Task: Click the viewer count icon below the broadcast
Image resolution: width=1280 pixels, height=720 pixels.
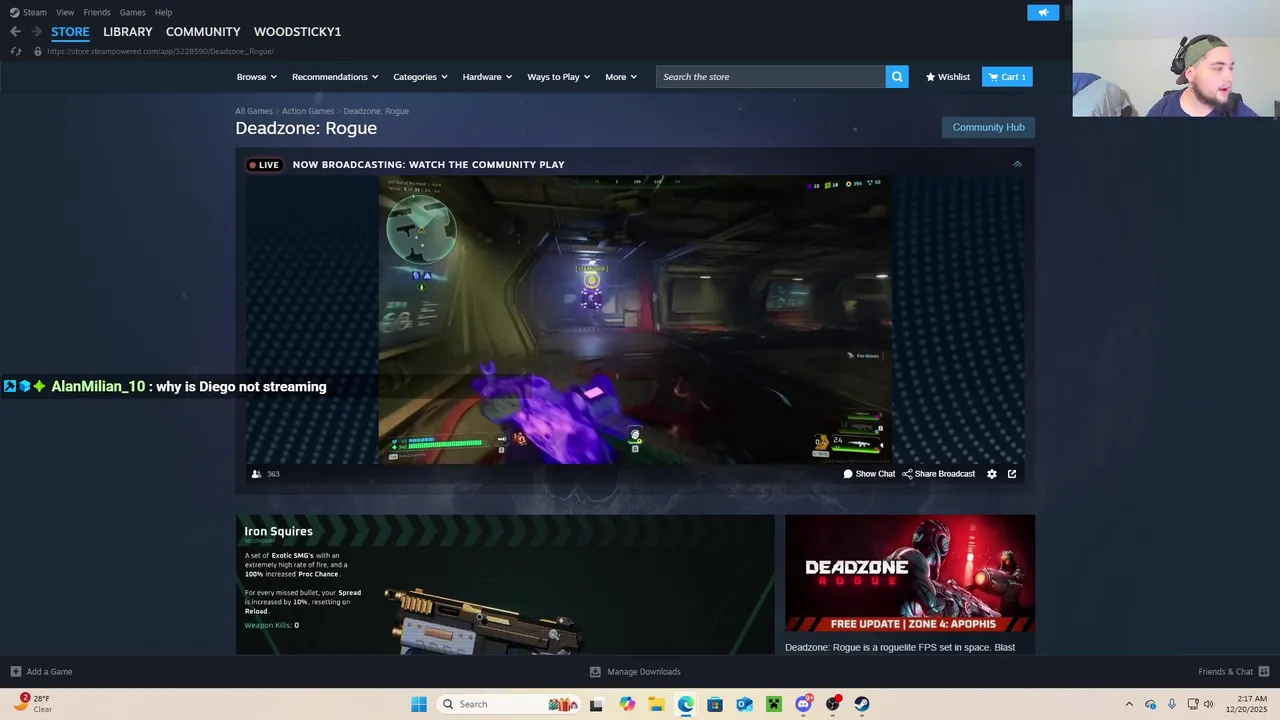Action: pos(256,474)
